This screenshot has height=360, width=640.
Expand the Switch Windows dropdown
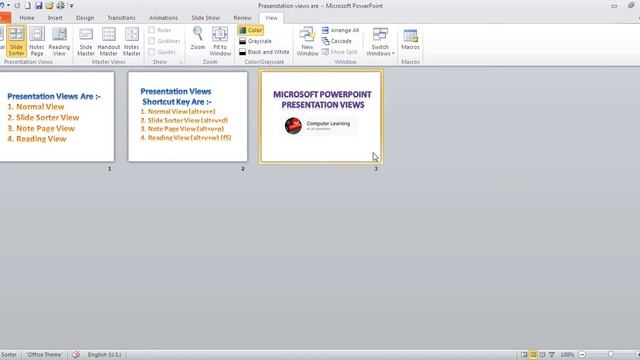point(380,42)
